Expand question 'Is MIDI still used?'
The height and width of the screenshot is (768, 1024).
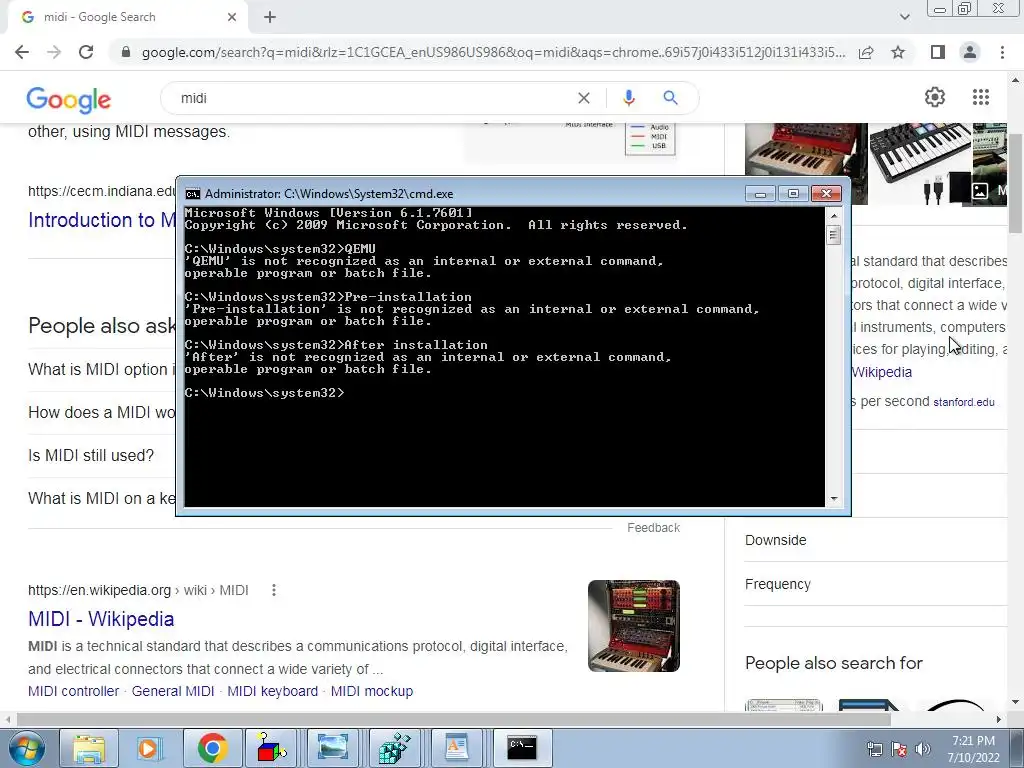91,455
